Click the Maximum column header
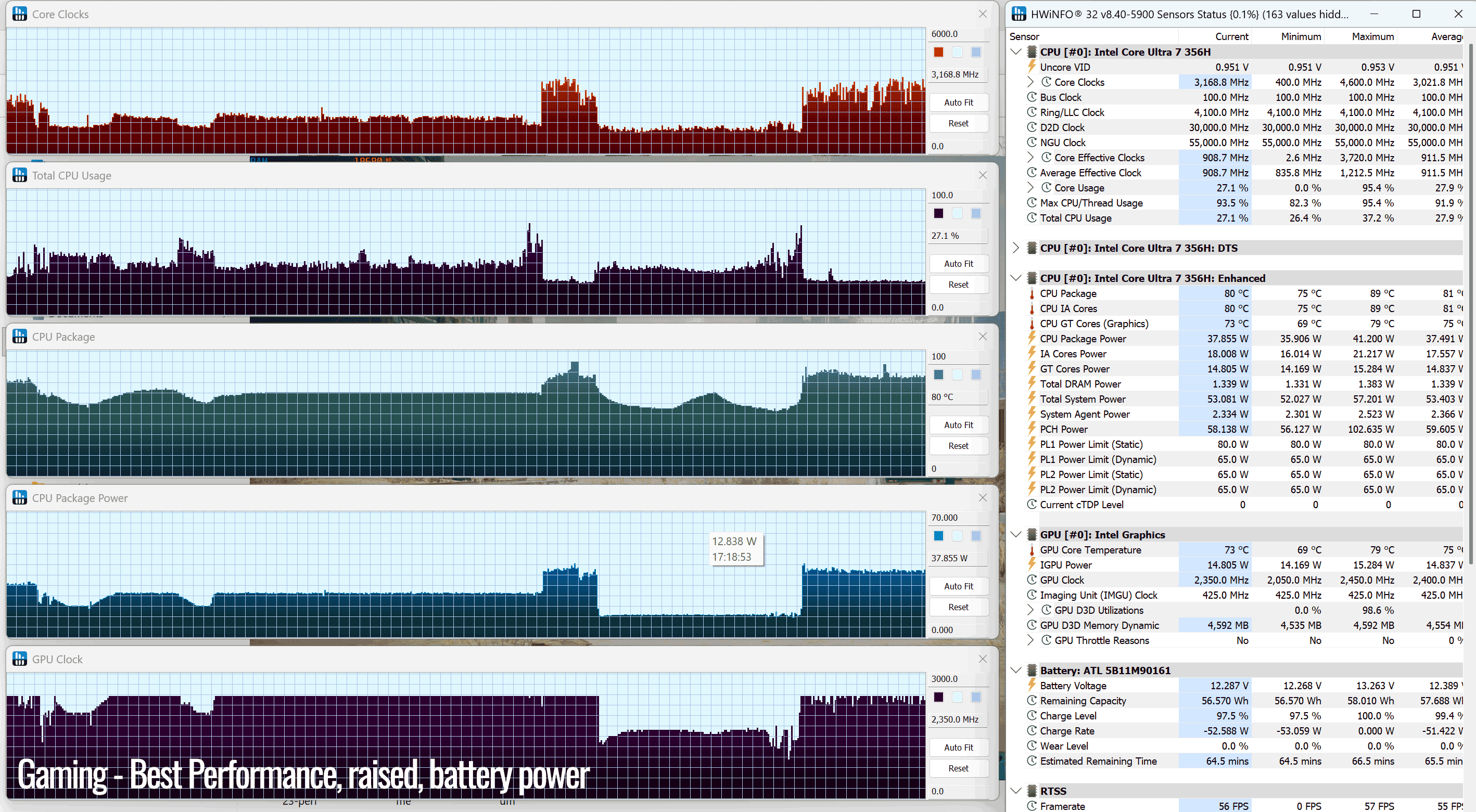1476x812 pixels. (x=1373, y=36)
